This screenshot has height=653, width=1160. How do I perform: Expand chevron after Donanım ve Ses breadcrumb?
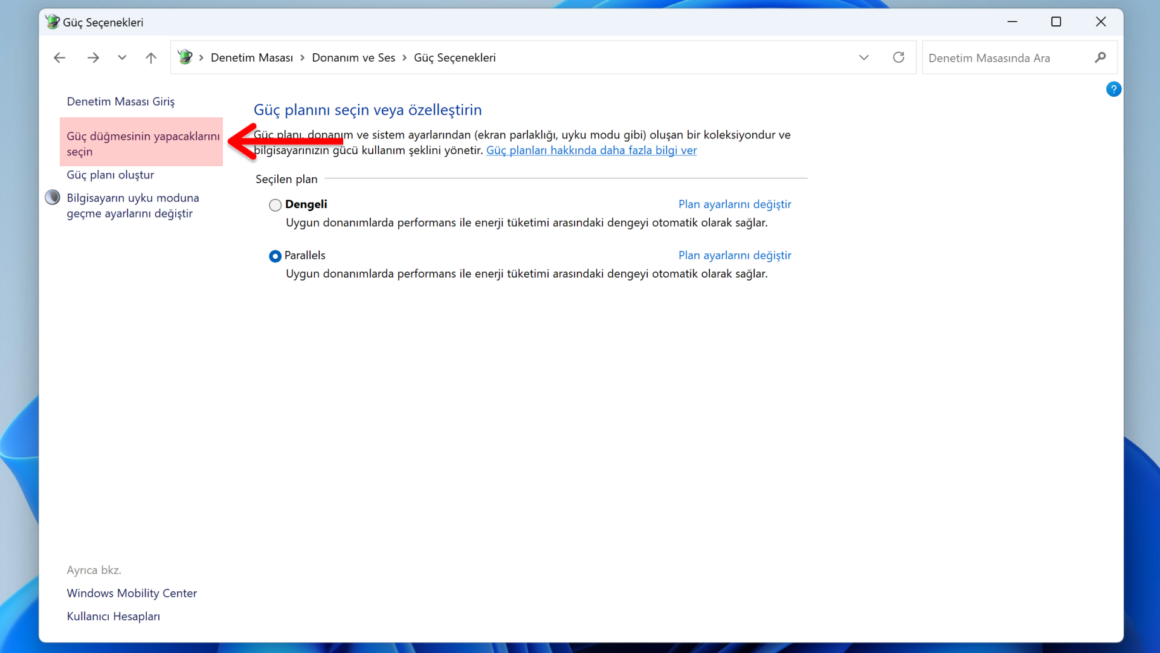coord(404,58)
